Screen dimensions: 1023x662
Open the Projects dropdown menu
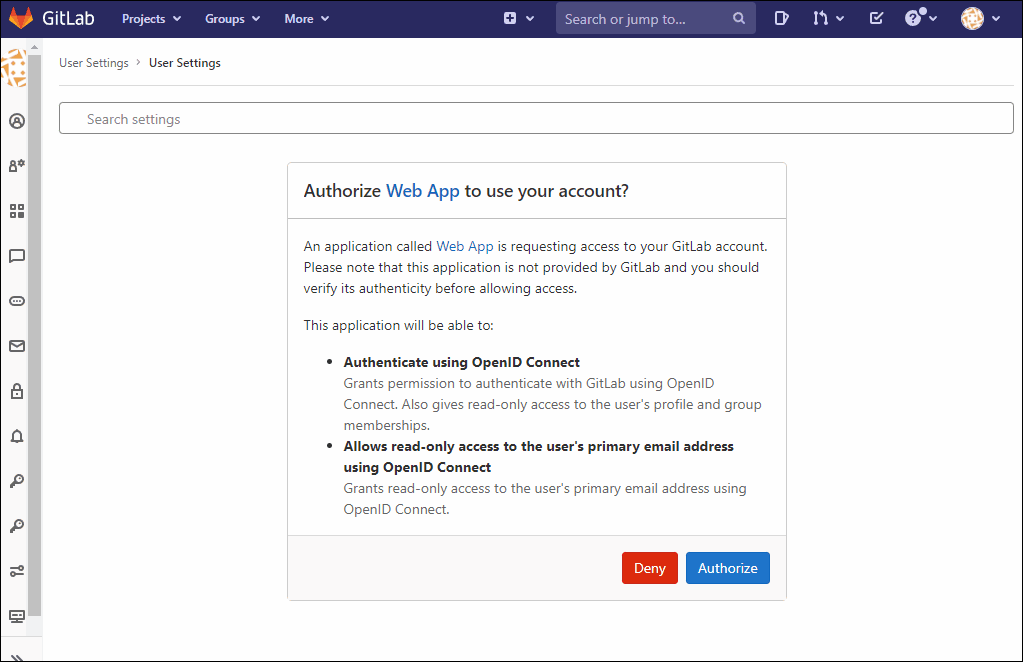[x=151, y=19]
